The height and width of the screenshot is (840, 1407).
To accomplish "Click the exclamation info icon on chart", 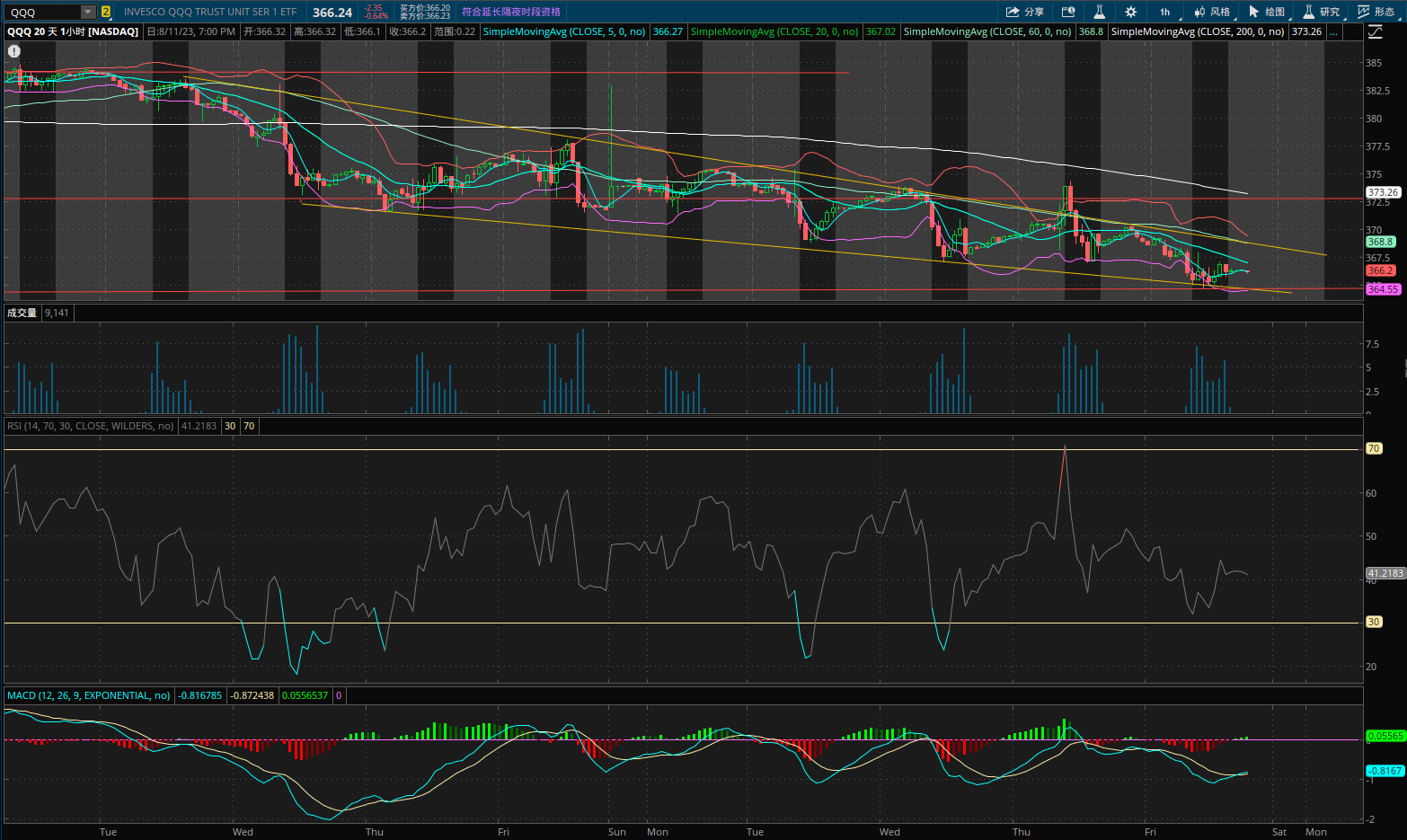I will (x=14, y=51).
